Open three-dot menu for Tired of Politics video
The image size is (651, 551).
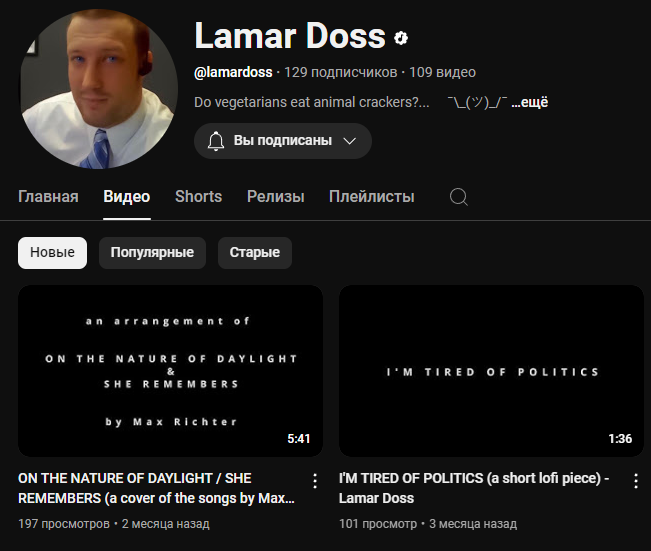pos(636,481)
